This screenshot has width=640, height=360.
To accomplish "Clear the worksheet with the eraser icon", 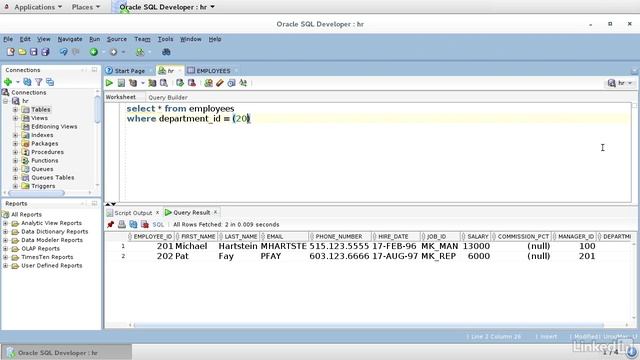I will (220, 83).
